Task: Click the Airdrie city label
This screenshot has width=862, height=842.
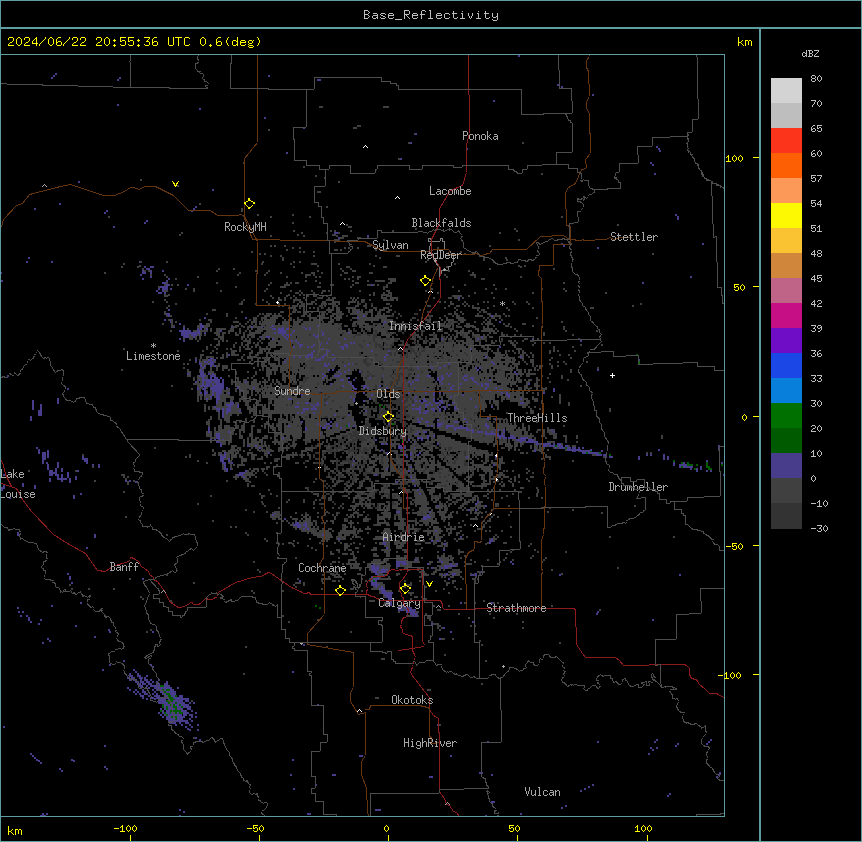Action: tap(404, 537)
